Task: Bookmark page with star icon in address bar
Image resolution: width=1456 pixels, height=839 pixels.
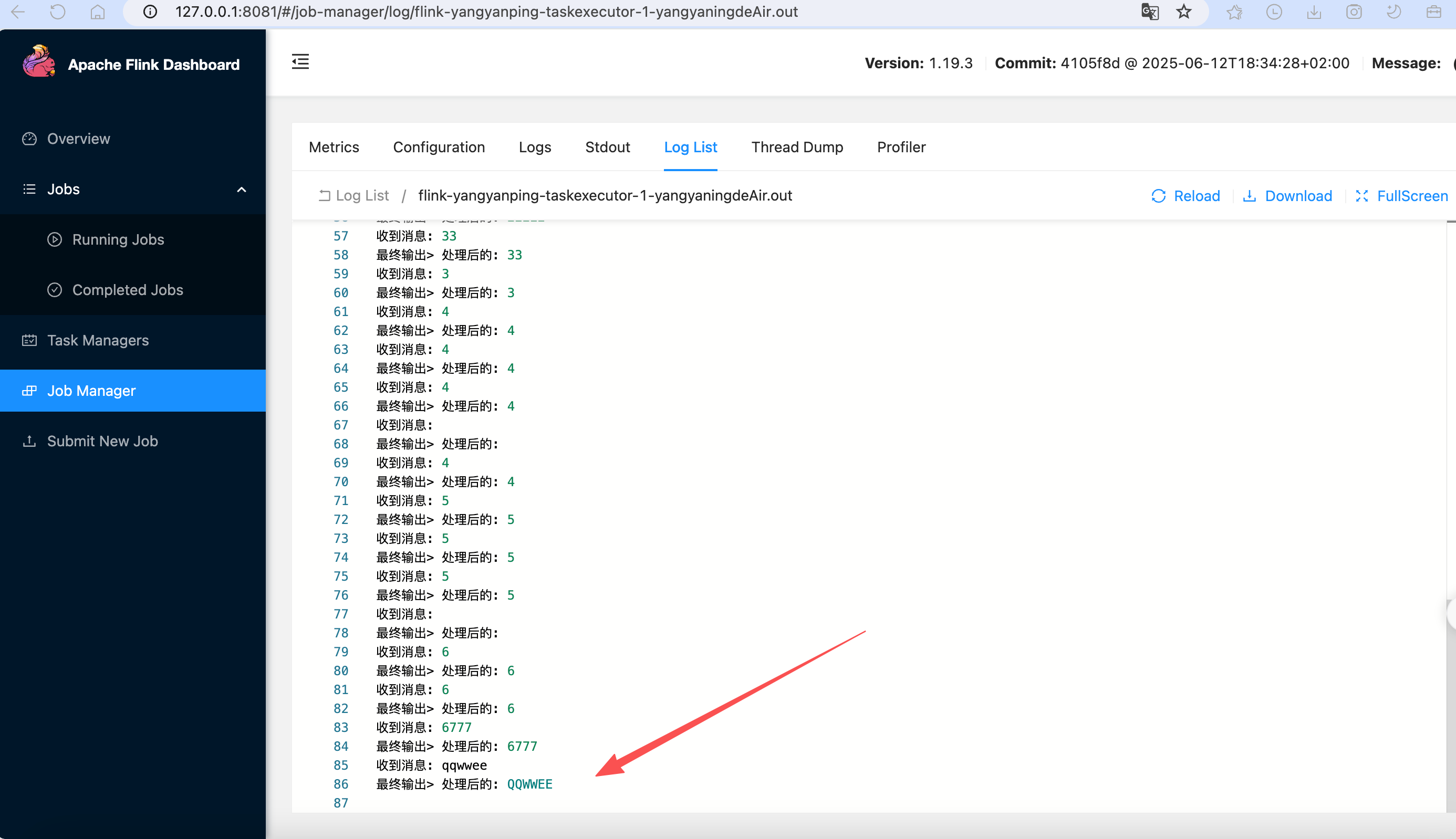Action: (1183, 12)
